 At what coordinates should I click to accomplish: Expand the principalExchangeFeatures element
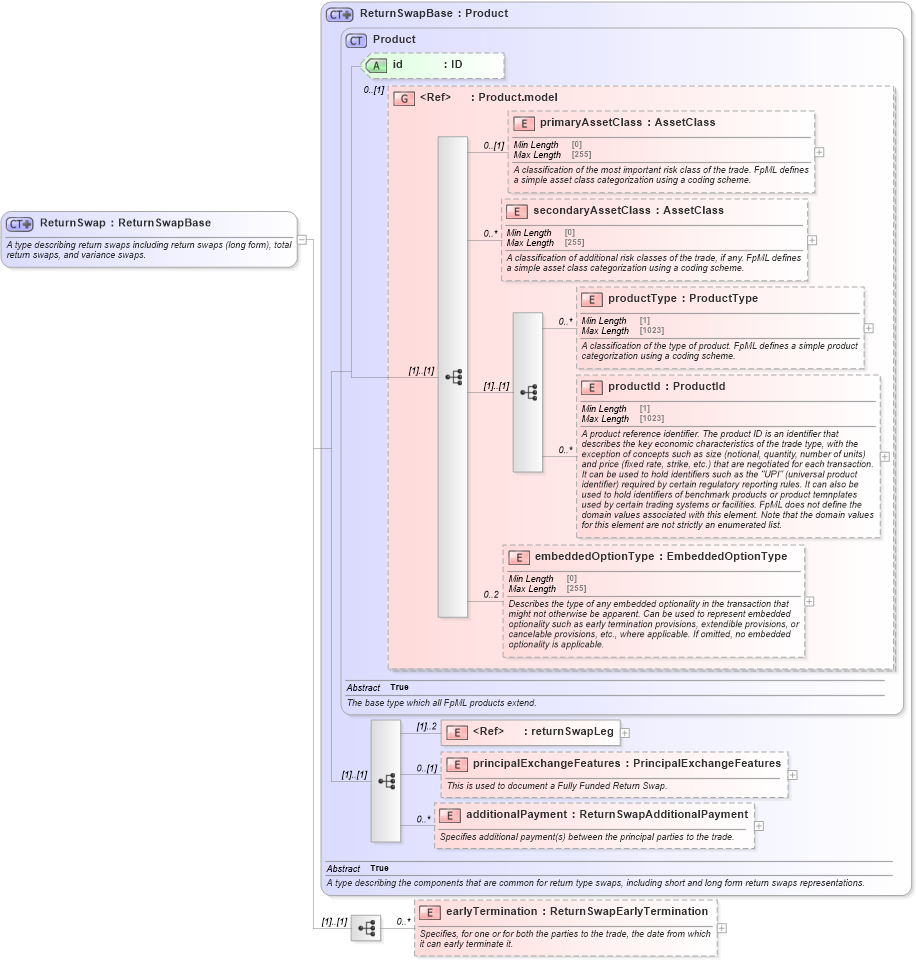pyautogui.click(x=791, y=774)
